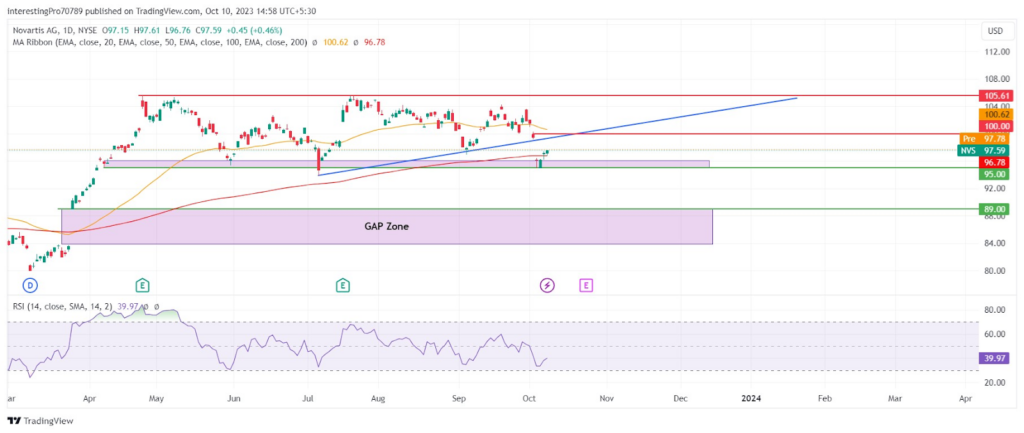Click the red 100.00 price label
The image size is (1024, 433).
[995, 126]
